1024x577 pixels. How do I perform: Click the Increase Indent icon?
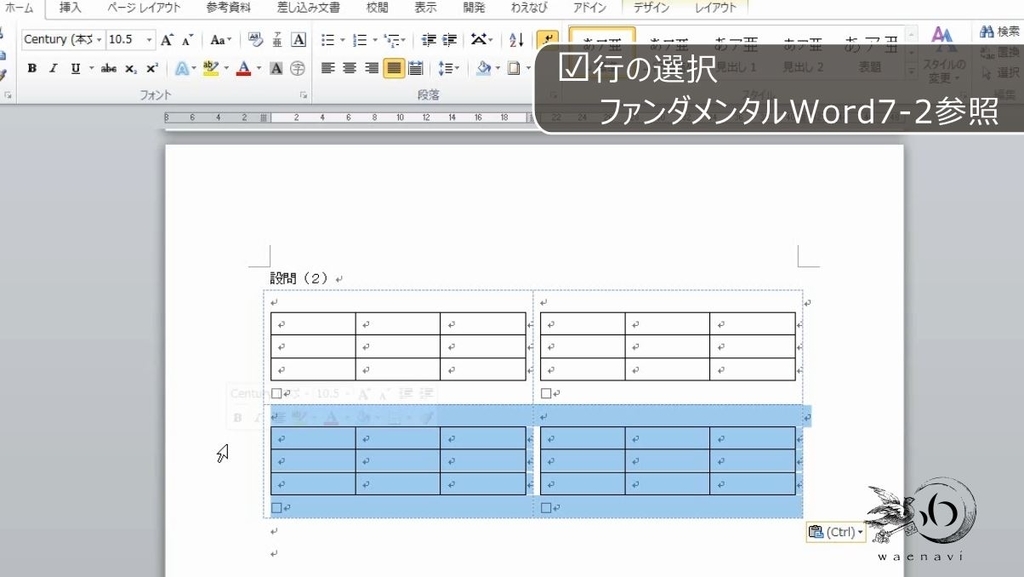click(x=449, y=40)
